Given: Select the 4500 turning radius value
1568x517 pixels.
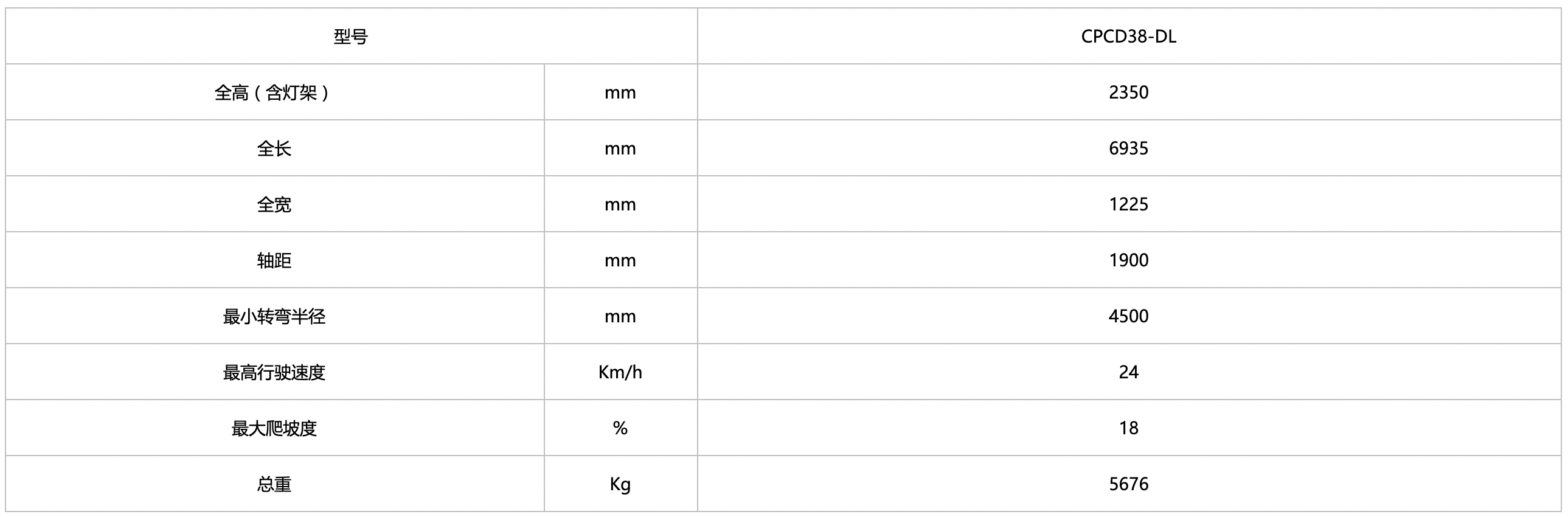Looking at the screenshot, I should click(x=1128, y=317).
